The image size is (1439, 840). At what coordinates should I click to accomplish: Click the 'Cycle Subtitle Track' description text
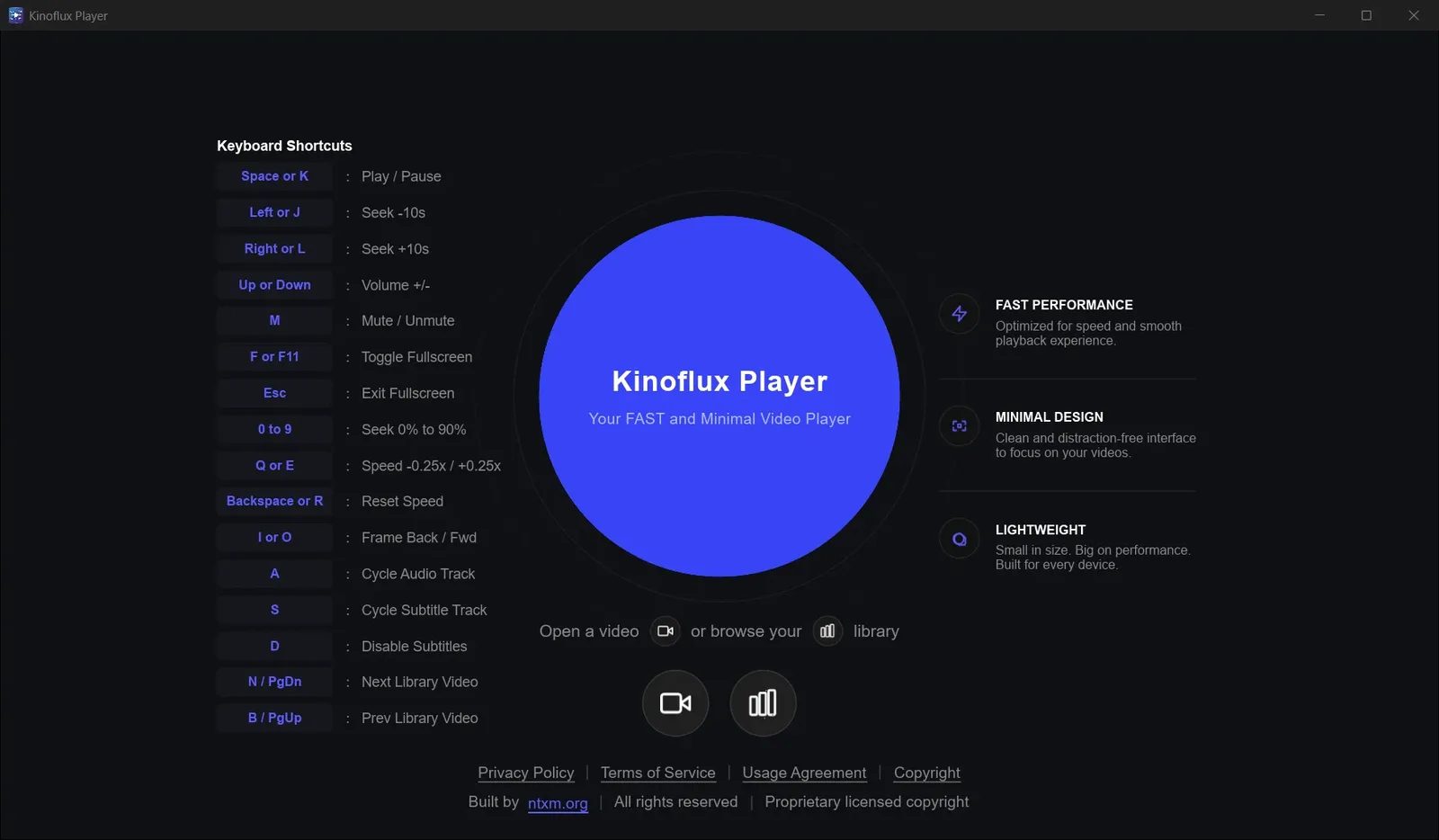coord(424,610)
